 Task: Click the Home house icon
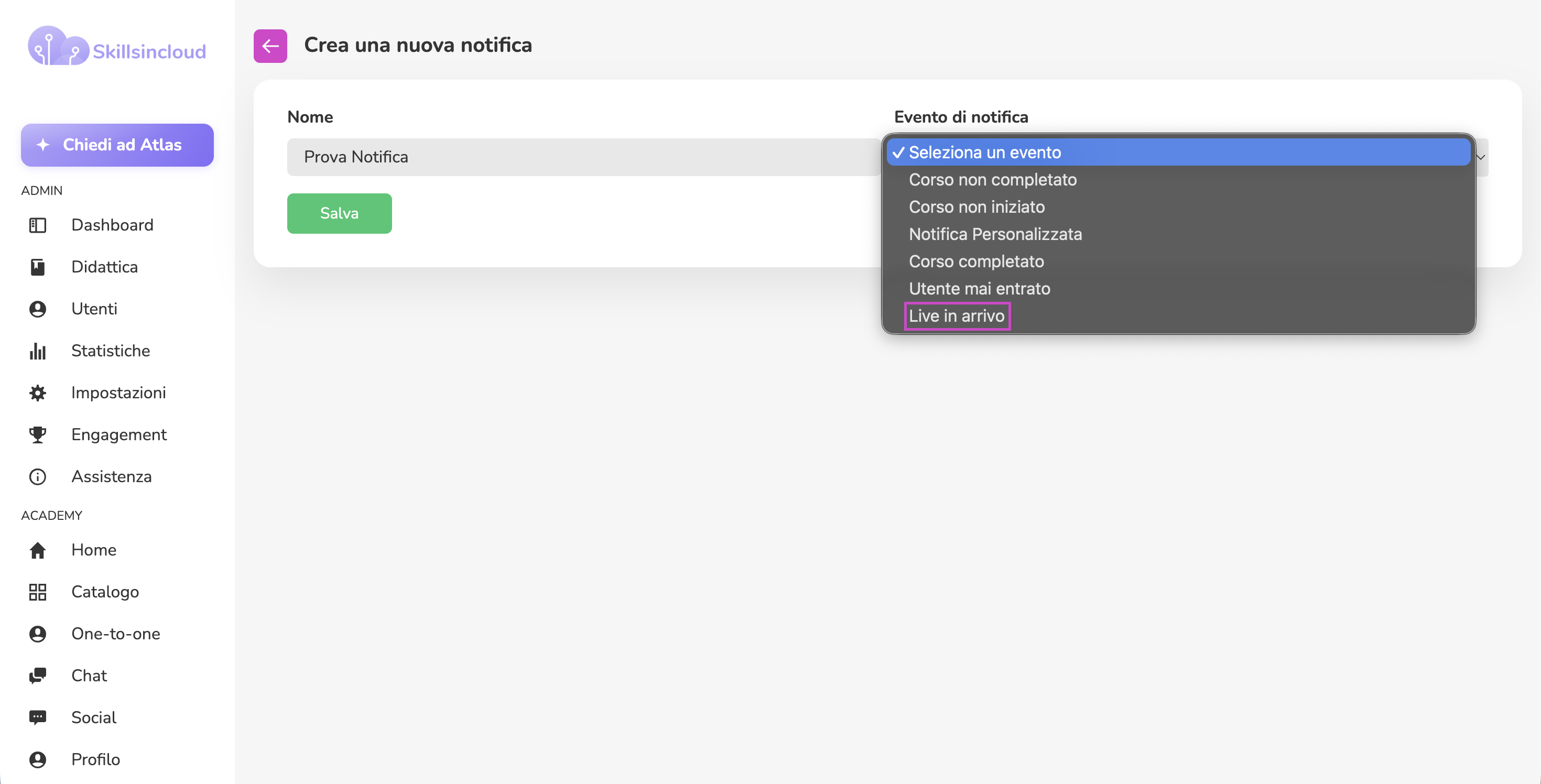pos(38,550)
